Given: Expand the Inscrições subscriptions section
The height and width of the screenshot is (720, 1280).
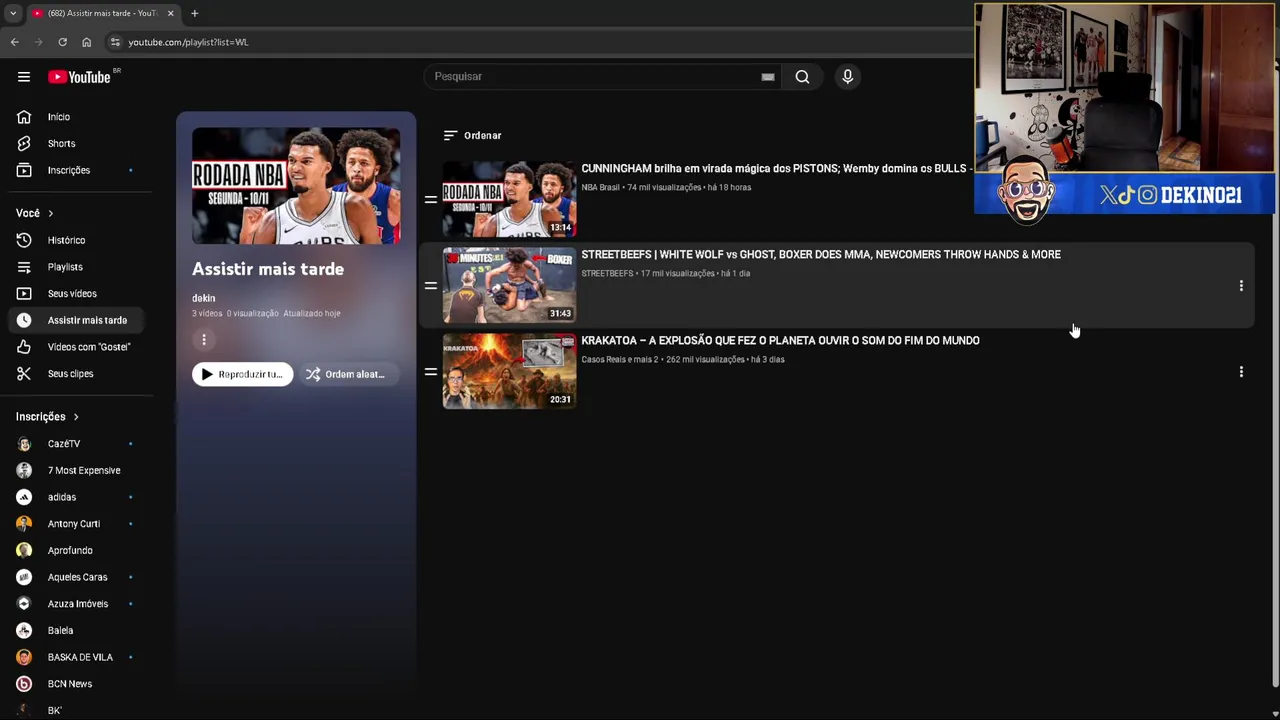Looking at the screenshot, I should [x=47, y=417].
